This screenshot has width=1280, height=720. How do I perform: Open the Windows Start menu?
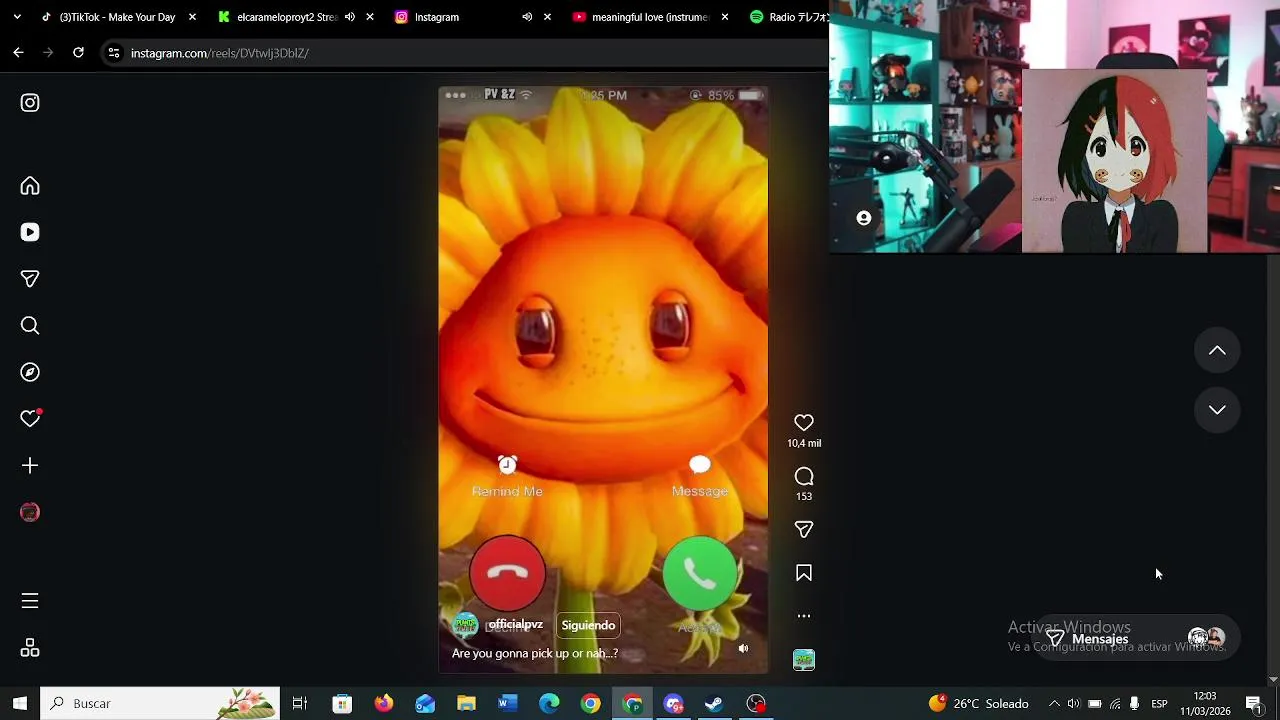tap(19, 703)
